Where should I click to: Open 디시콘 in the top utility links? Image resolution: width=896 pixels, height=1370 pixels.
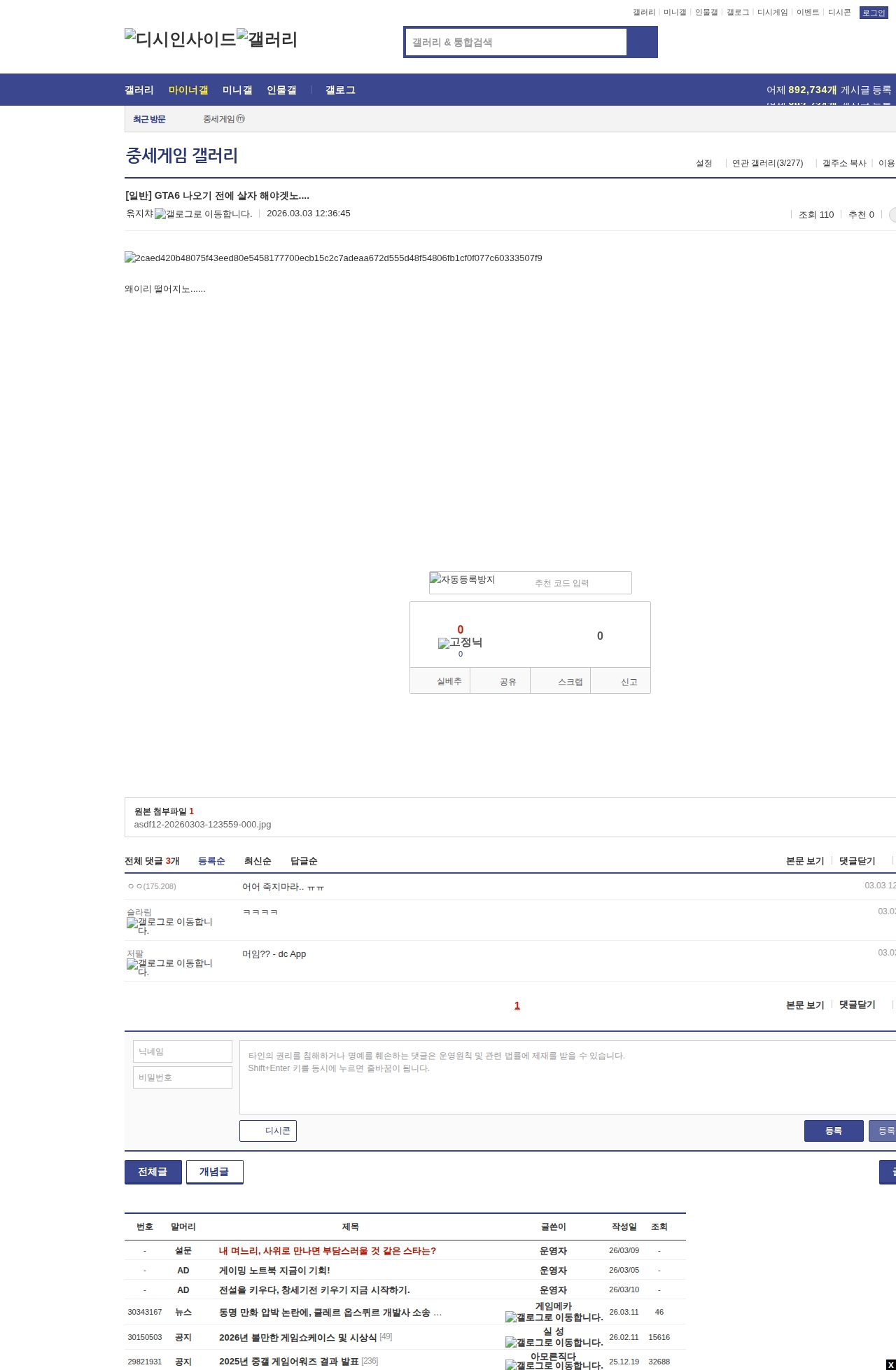click(839, 13)
